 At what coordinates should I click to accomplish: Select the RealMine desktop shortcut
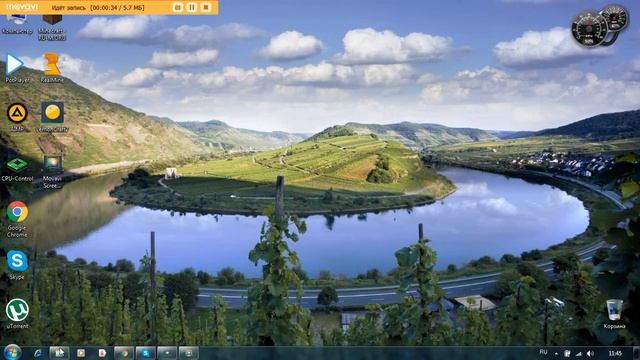click(x=52, y=68)
